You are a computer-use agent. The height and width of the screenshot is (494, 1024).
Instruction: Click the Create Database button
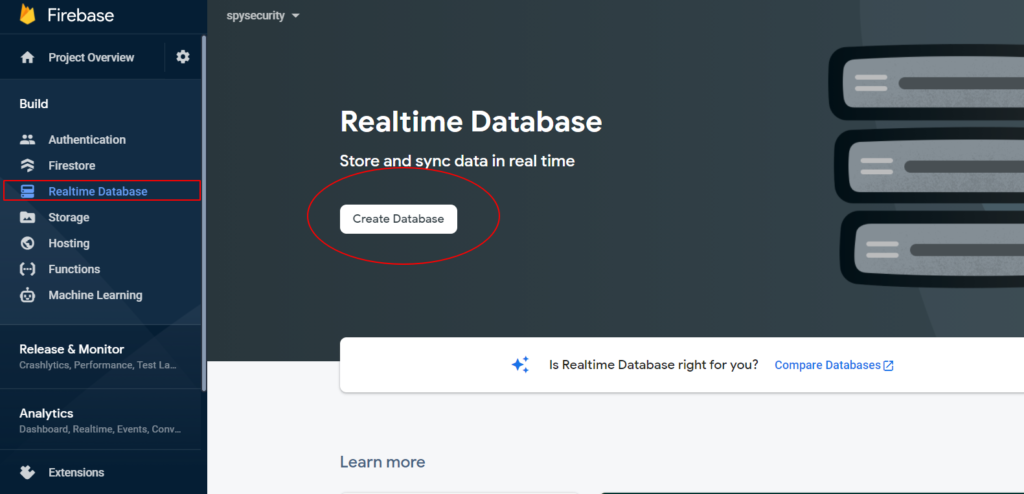pyautogui.click(x=398, y=219)
